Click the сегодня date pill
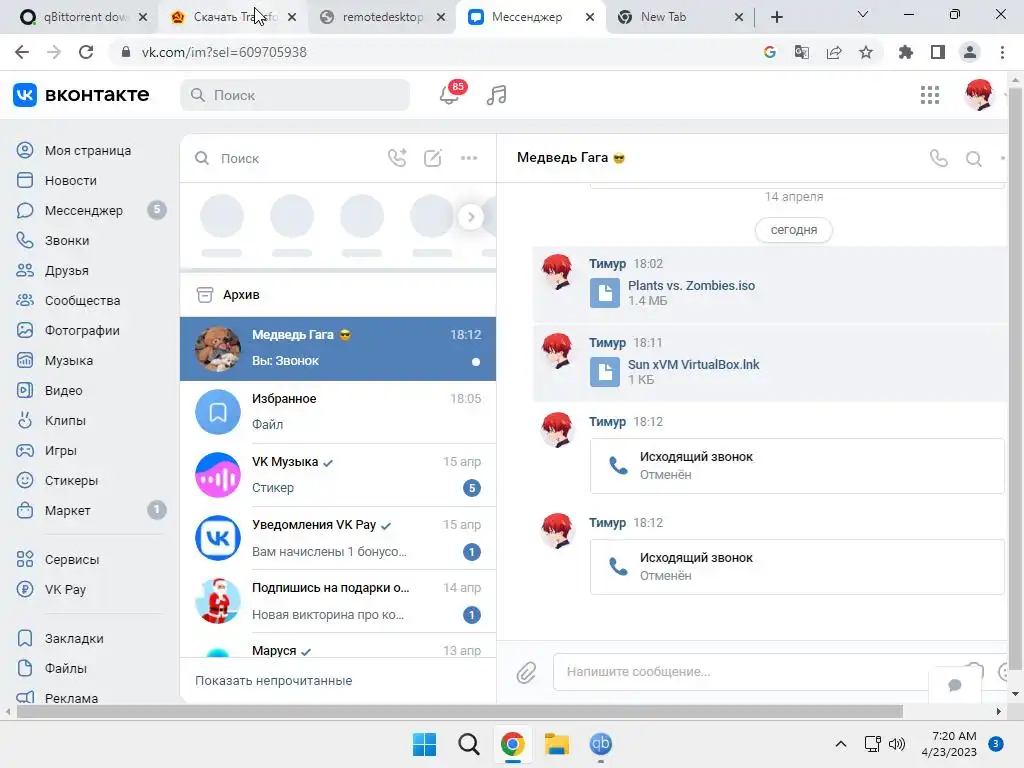 [793, 230]
